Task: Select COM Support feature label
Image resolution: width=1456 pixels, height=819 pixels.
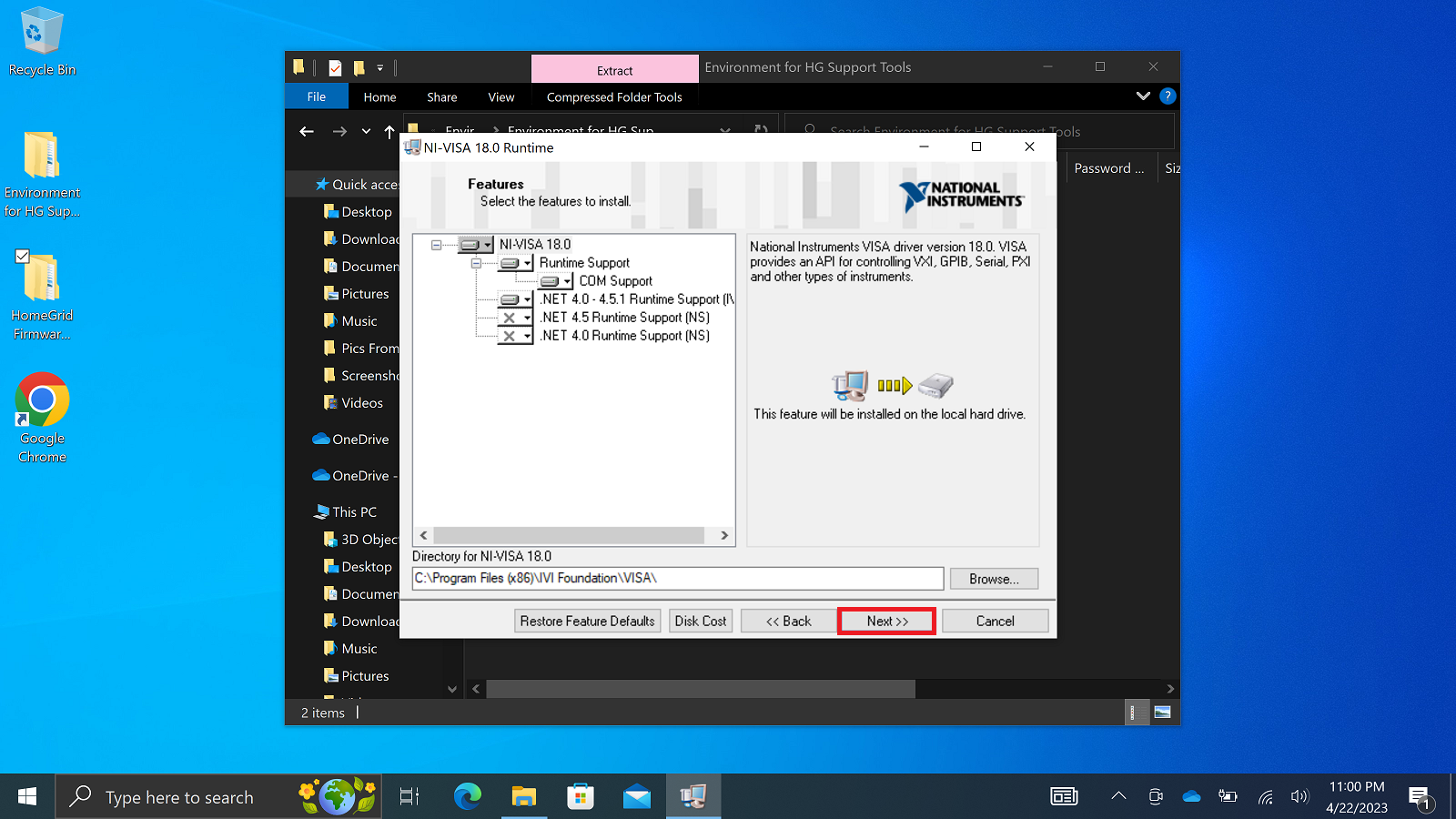Action: click(615, 281)
